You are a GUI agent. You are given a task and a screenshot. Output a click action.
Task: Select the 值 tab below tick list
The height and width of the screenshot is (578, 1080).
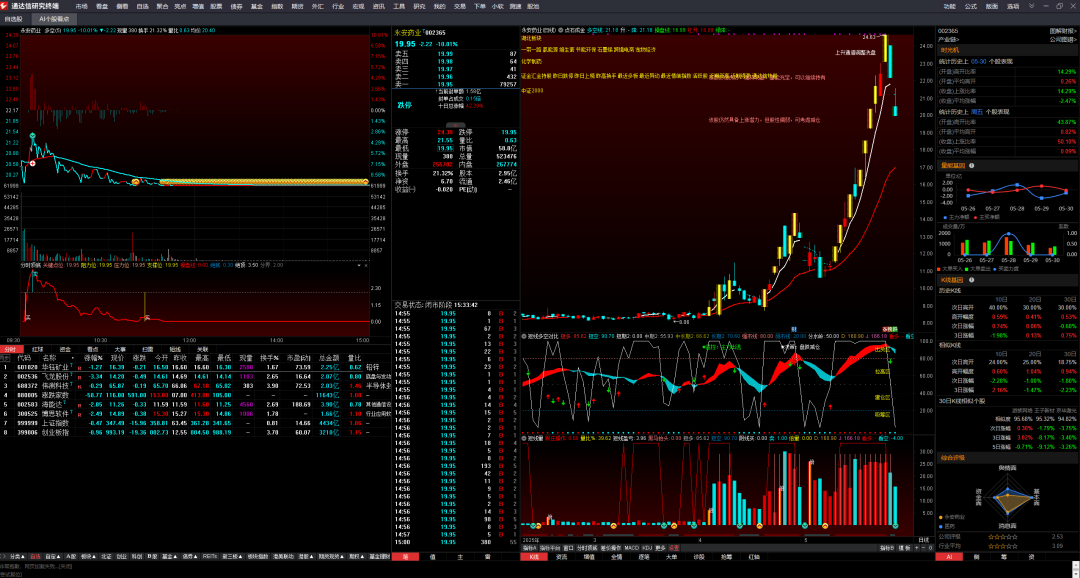(432, 556)
